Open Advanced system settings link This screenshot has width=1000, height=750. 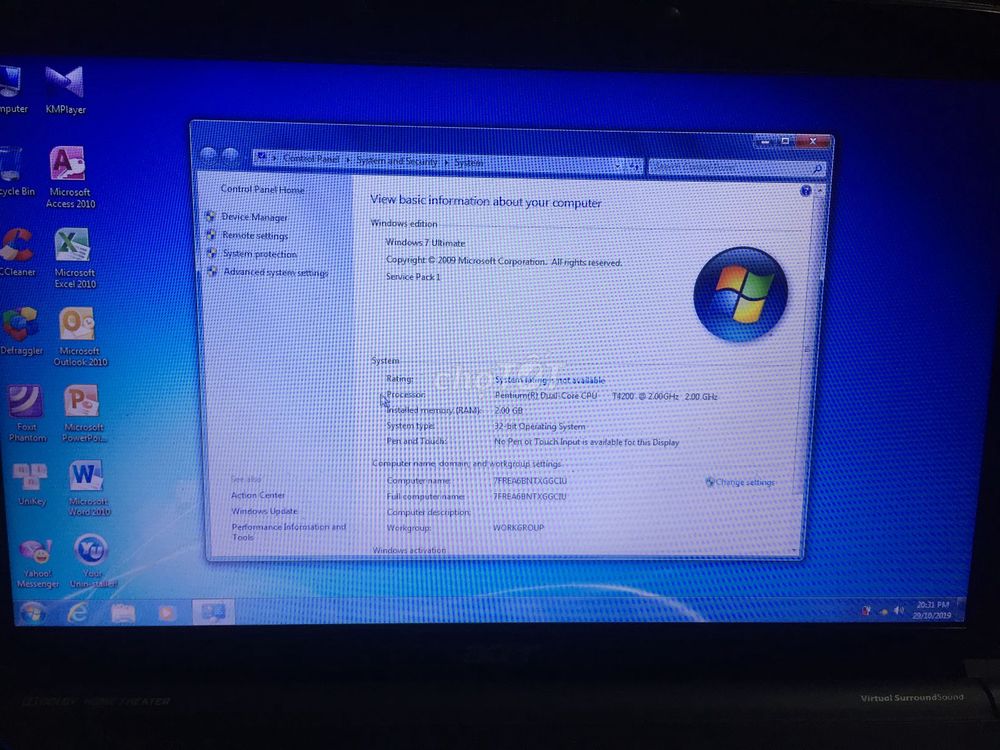(276, 272)
